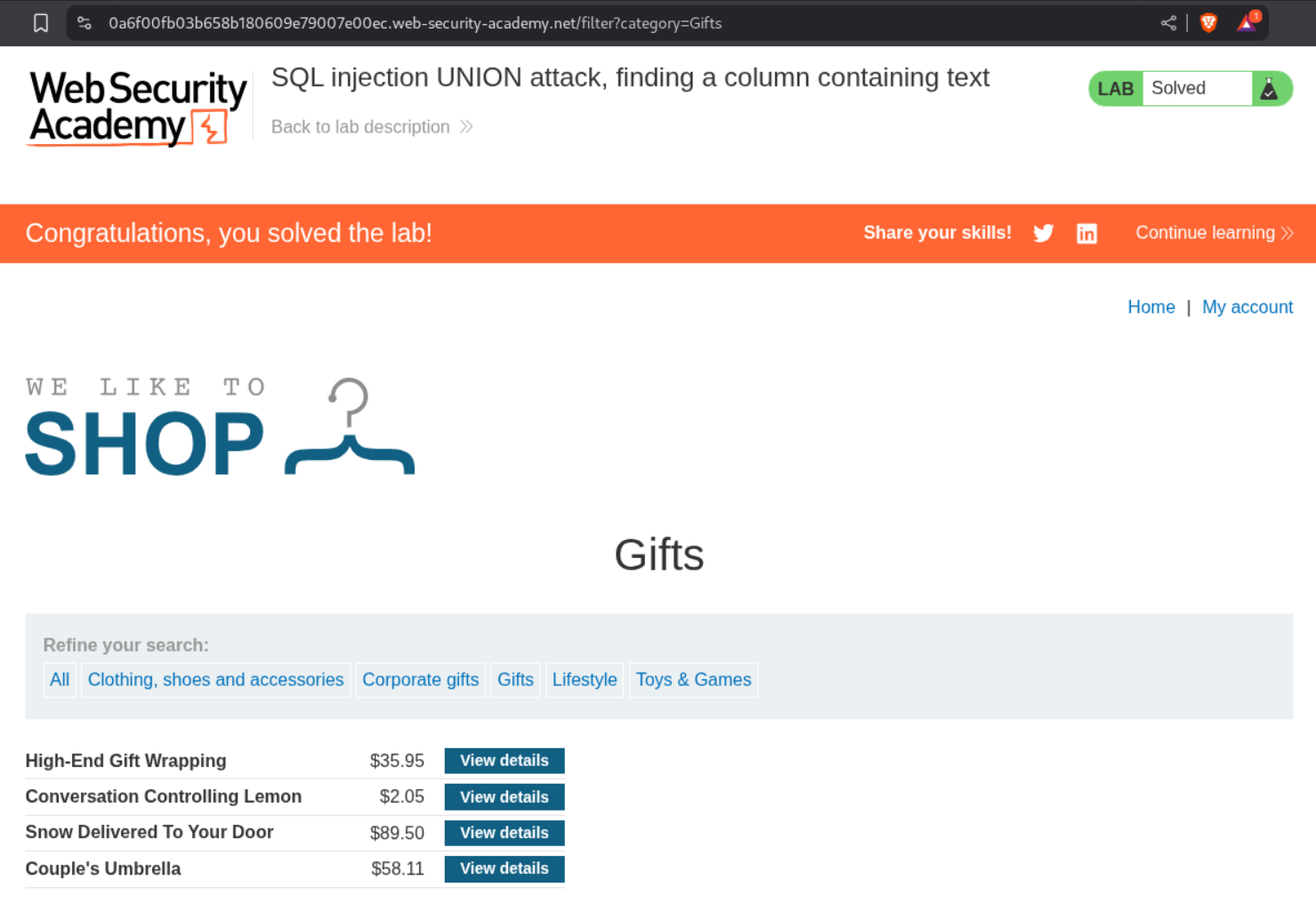Viewport: 1316px width, 904px height.
Task: Select Clothing, shoes and accessories filter
Action: pos(215,680)
